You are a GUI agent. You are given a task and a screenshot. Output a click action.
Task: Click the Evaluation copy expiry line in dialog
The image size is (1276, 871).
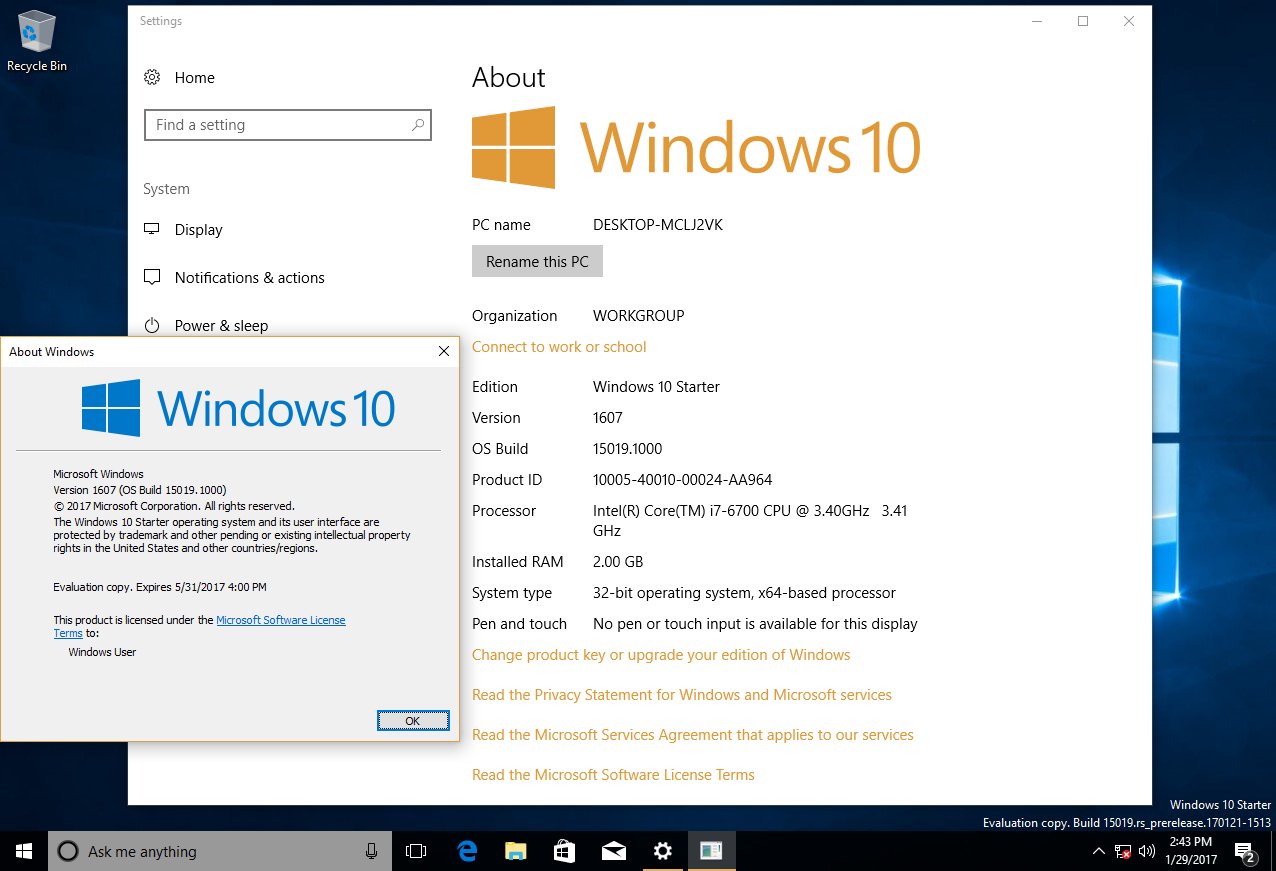tap(160, 587)
